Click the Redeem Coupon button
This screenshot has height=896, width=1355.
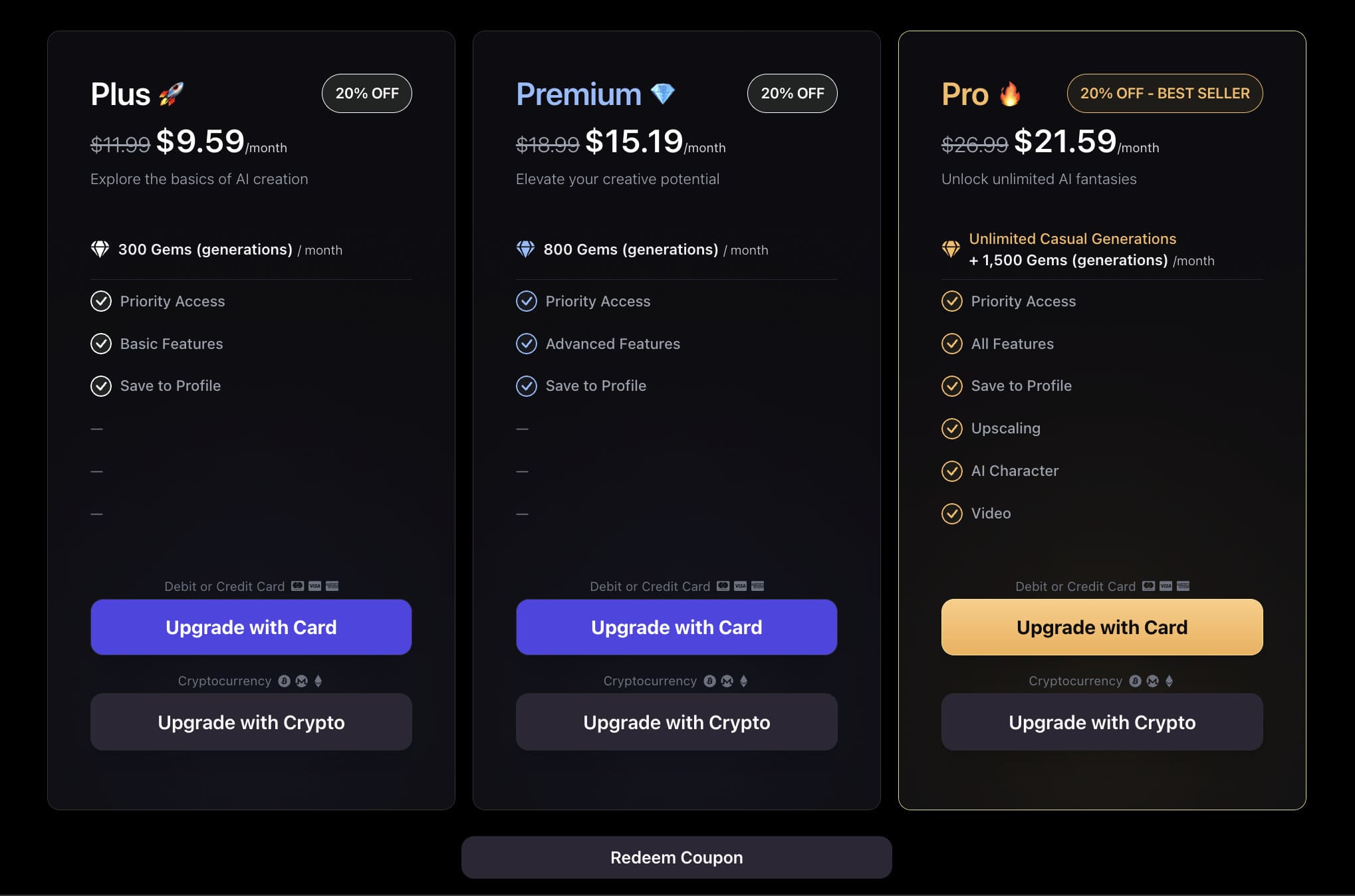(676, 857)
